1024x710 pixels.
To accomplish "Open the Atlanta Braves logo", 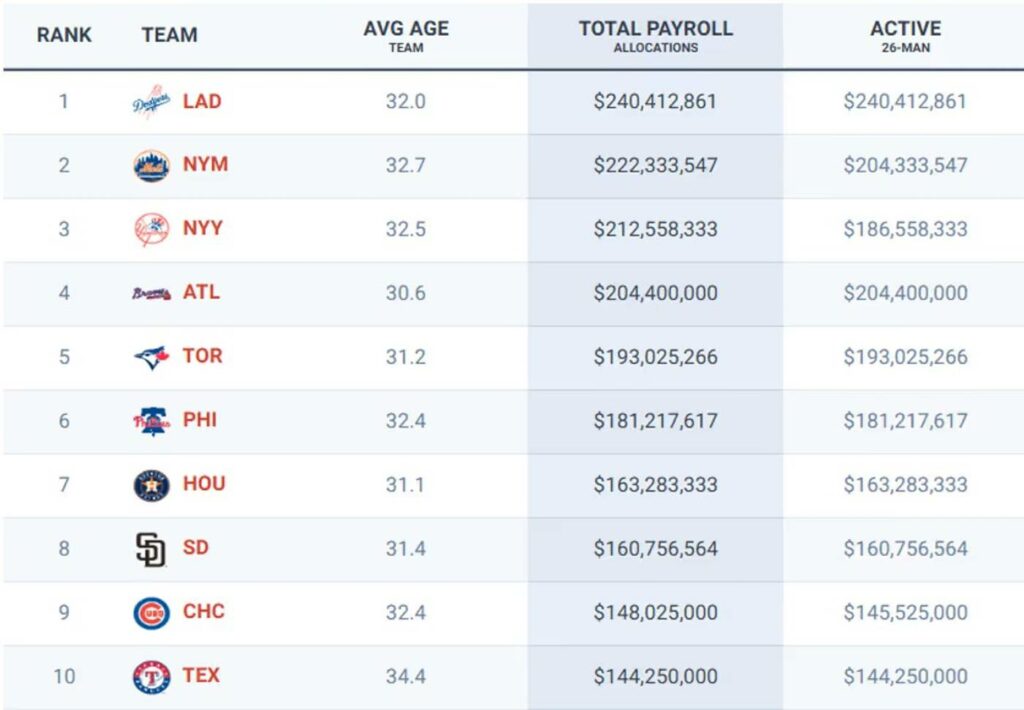I will (151, 293).
